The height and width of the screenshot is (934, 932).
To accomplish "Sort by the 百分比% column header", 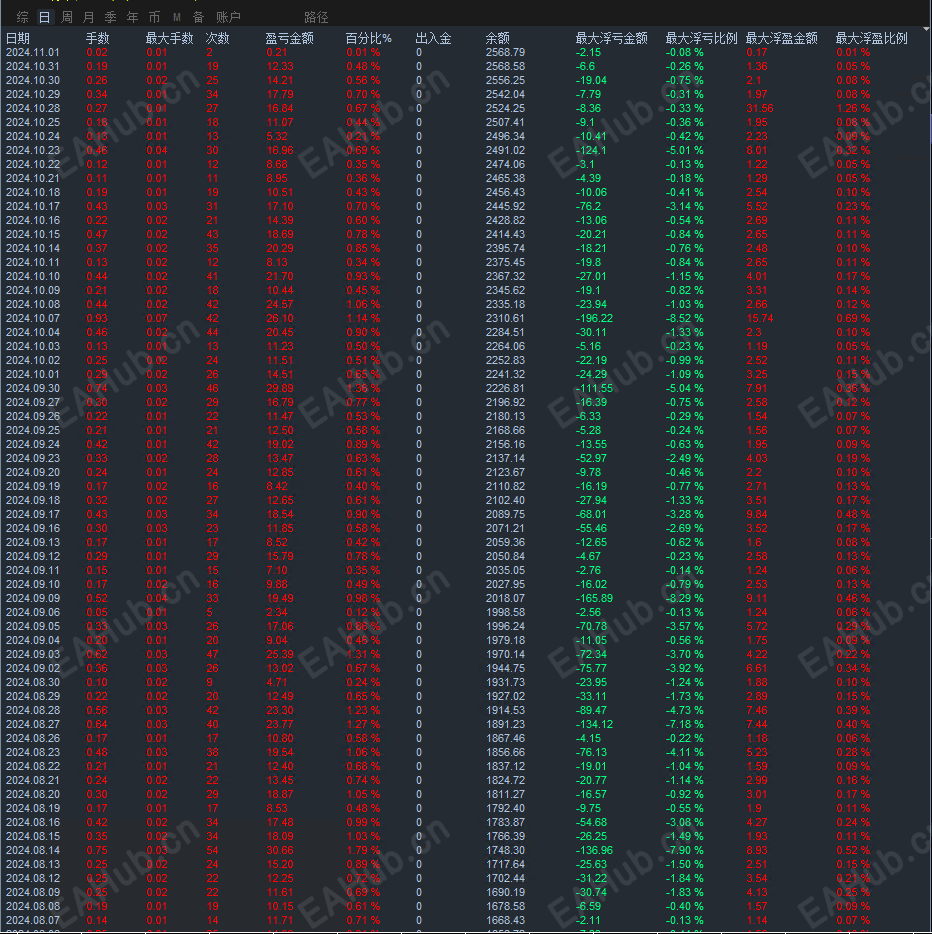I will pos(369,39).
